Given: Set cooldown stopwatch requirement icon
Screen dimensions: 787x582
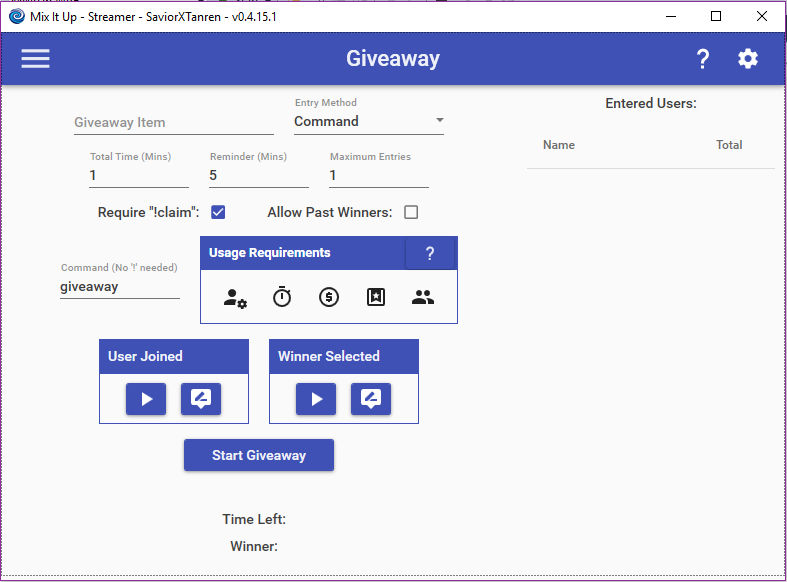Looking at the screenshot, I should pyautogui.click(x=282, y=297).
